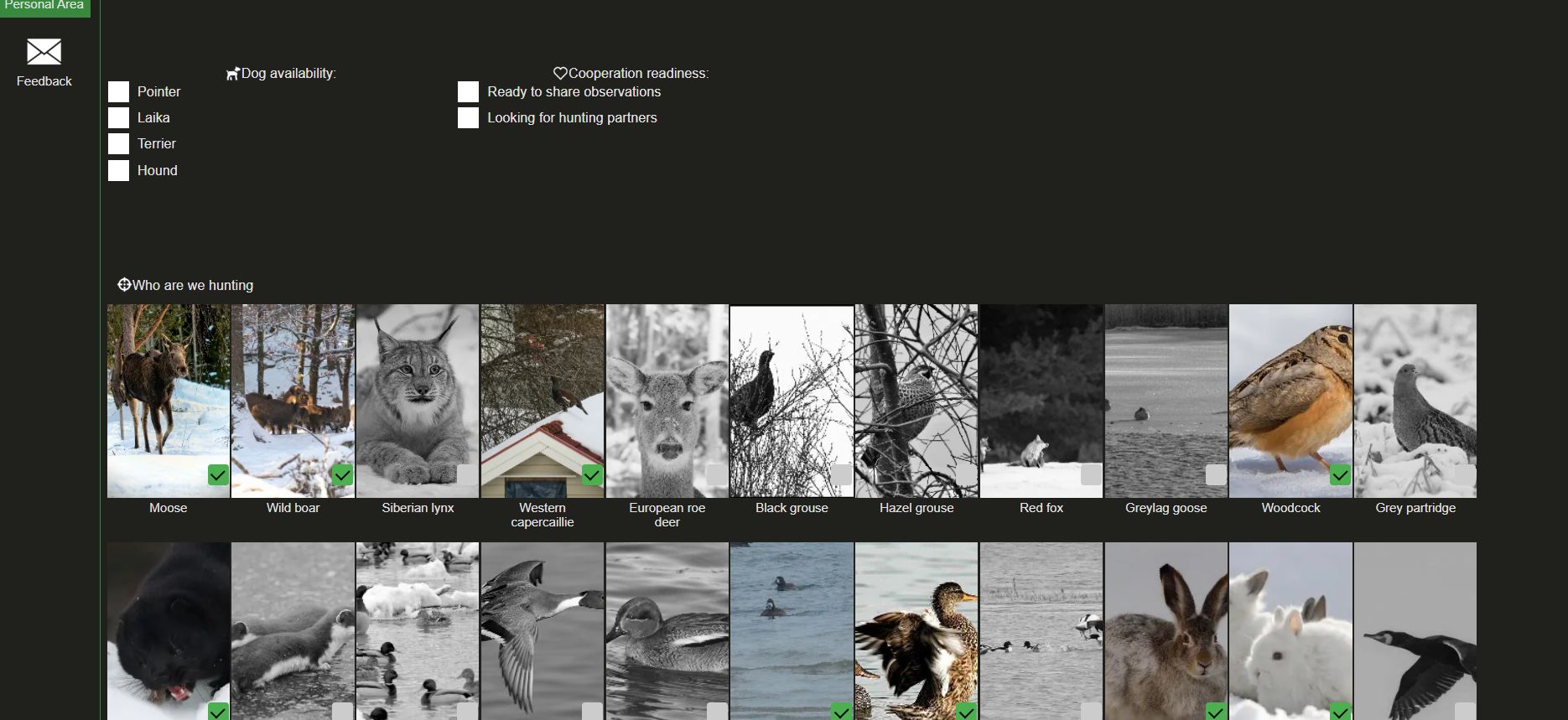This screenshot has height=720, width=1568.
Task: Uncheck the Moose selection box
Action: click(x=218, y=475)
